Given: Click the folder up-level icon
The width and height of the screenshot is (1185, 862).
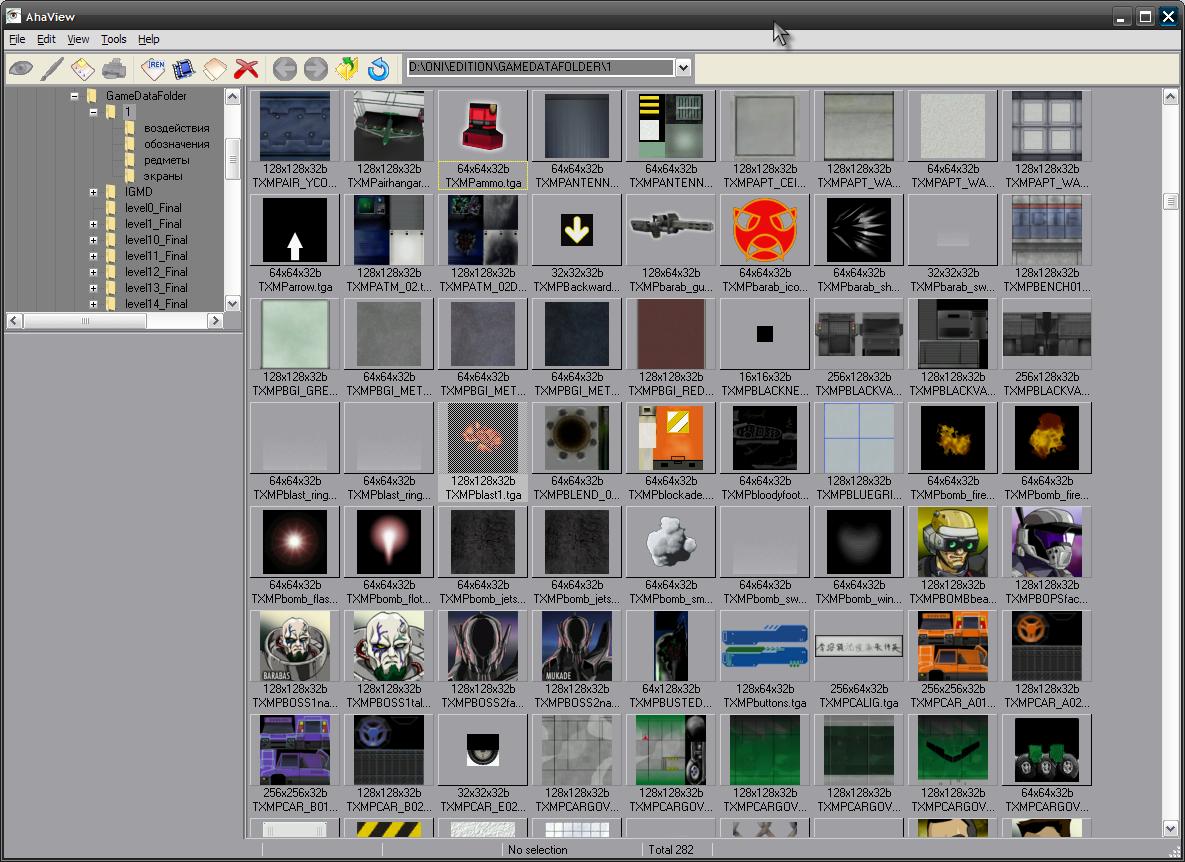Looking at the screenshot, I should [x=346, y=69].
